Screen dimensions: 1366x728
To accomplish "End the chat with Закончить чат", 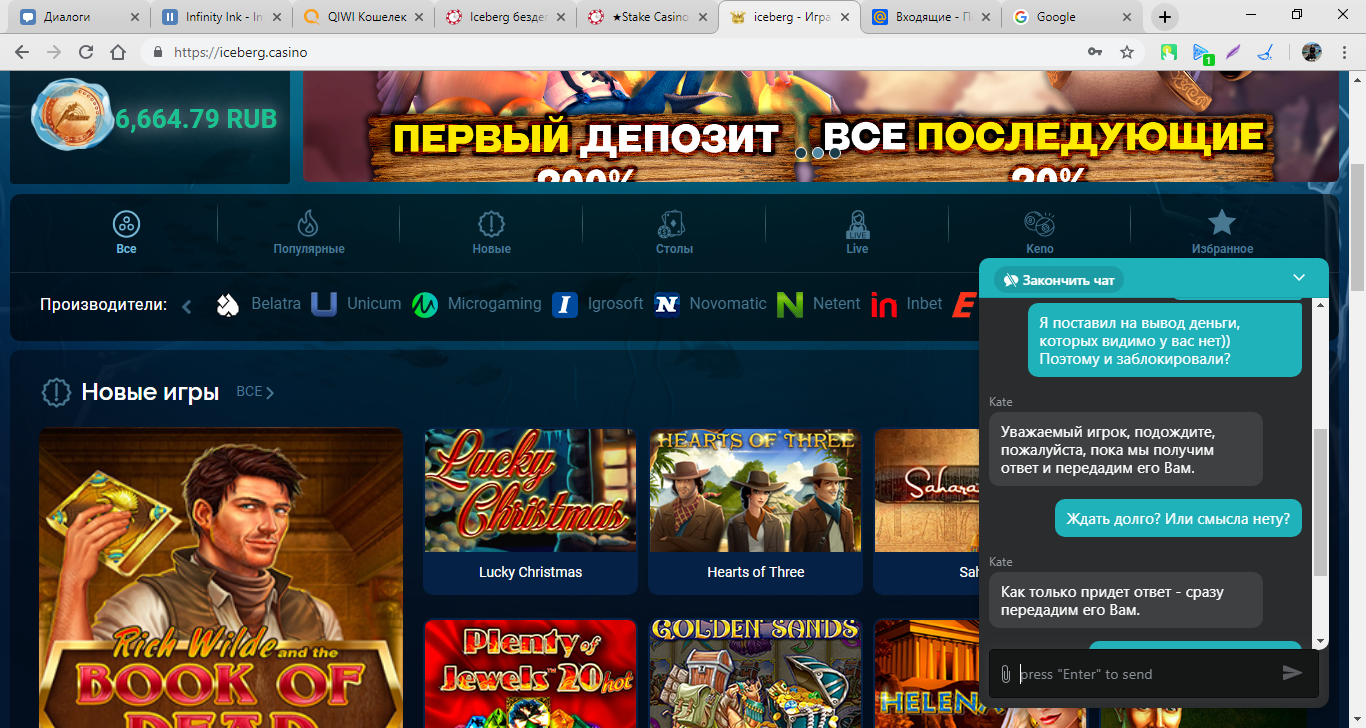I will pyautogui.click(x=1059, y=280).
